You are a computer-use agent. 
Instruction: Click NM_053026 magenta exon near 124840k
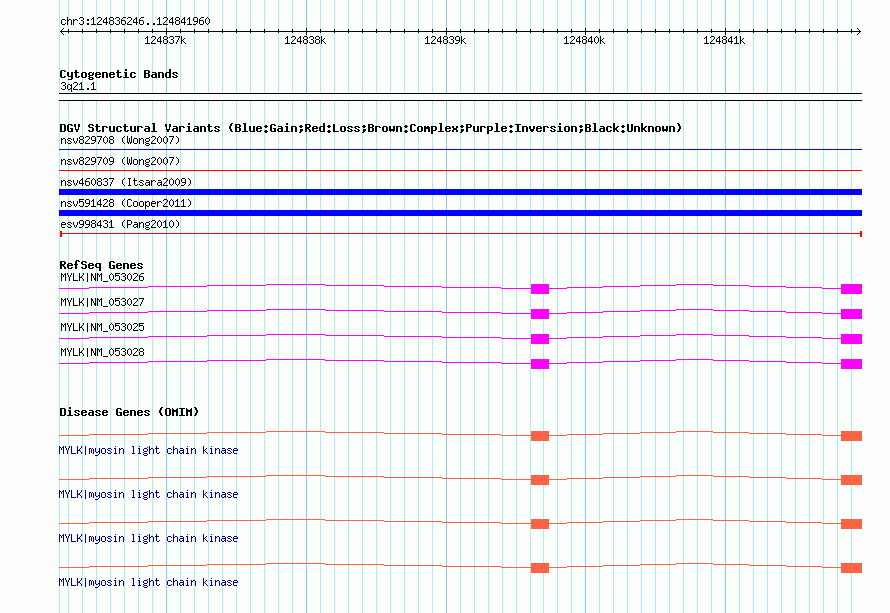point(540,289)
